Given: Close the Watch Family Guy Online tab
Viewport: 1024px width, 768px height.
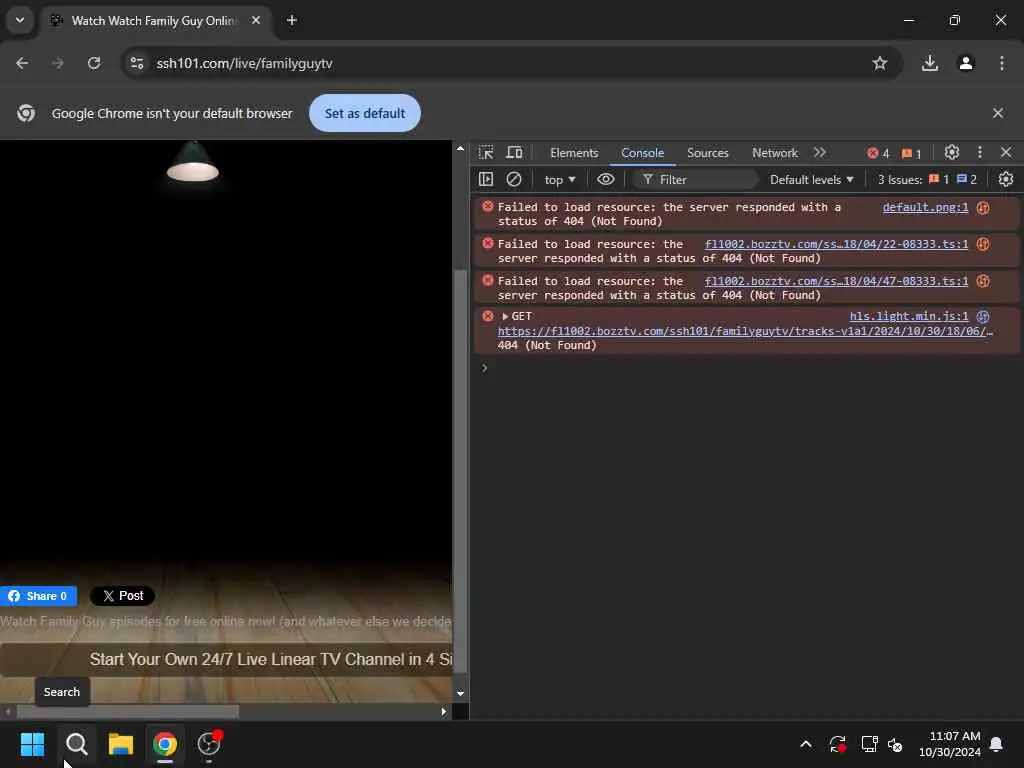Looking at the screenshot, I should [256, 20].
